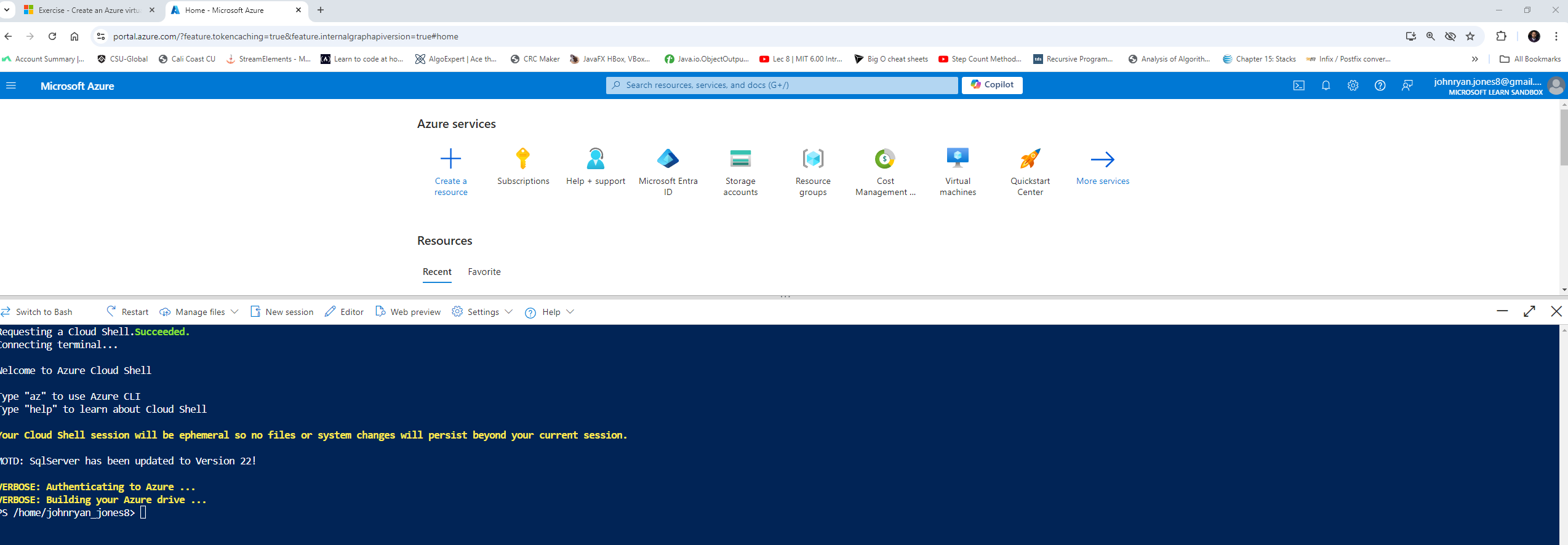The width and height of the screenshot is (1568, 545).
Task: Open the Chrome three-dot menu
Action: pyautogui.click(x=1556, y=36)
